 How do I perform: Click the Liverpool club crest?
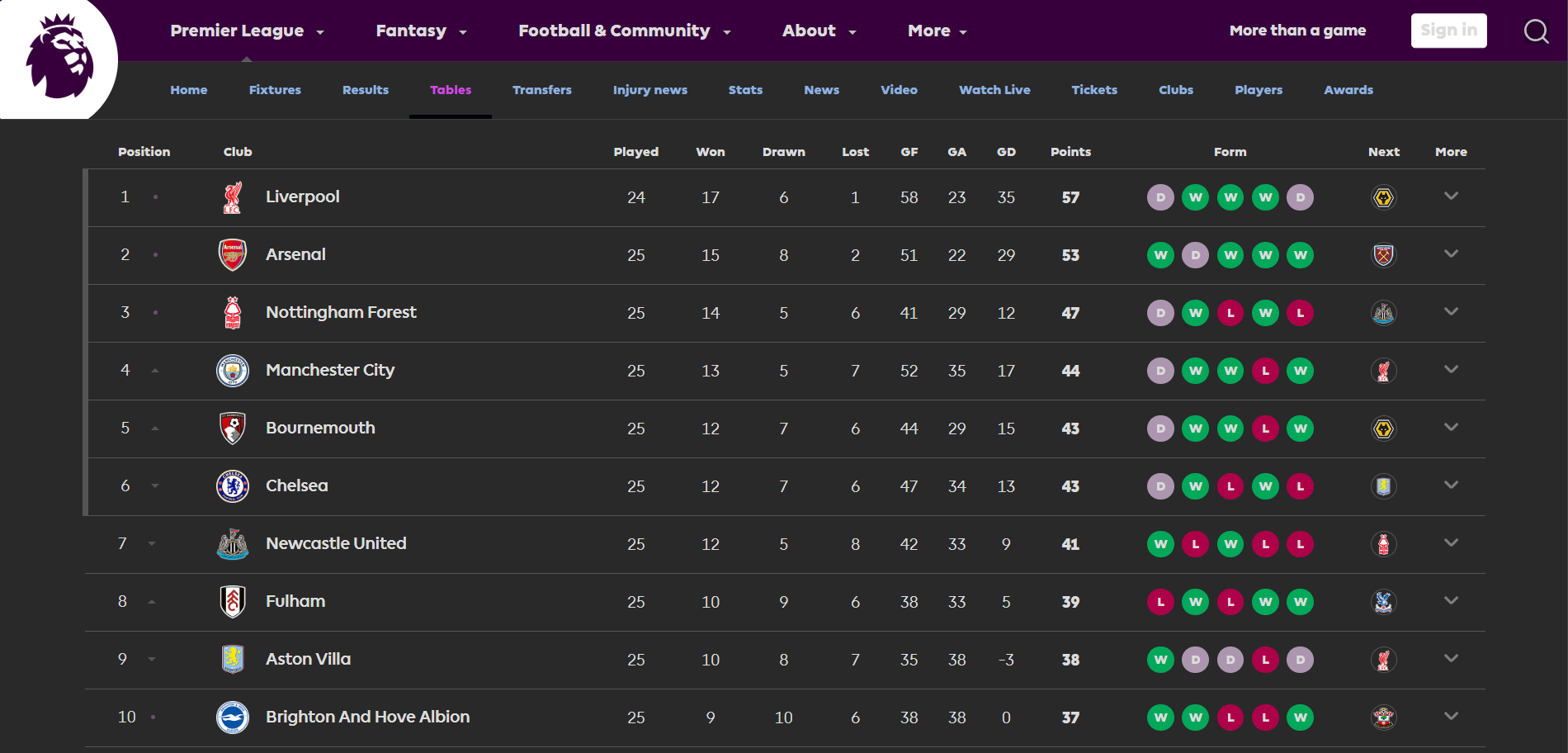click(234, 197)
